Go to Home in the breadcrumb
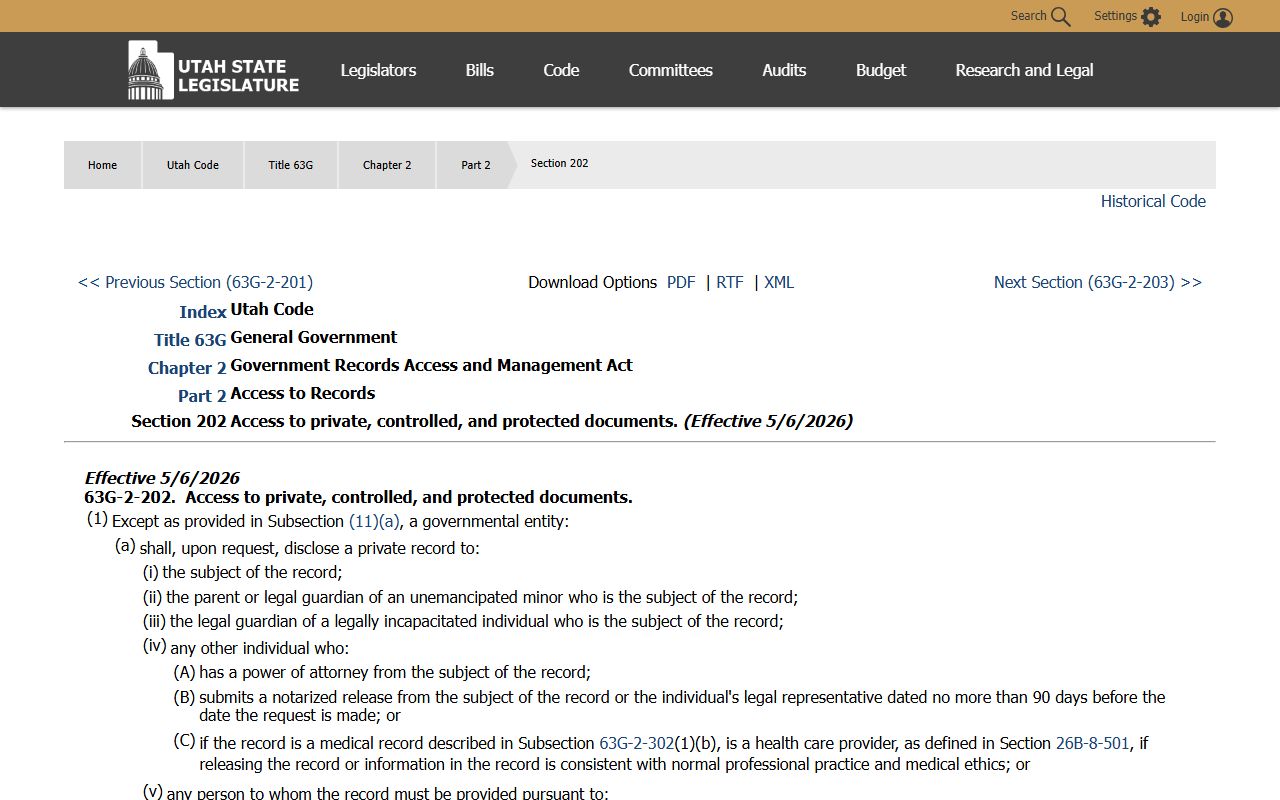 [102, 165]
